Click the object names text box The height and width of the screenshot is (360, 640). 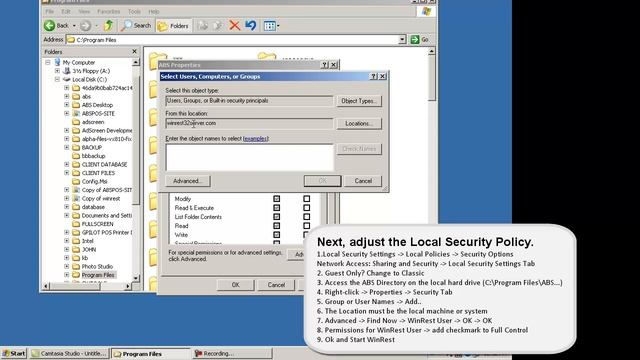249,157
